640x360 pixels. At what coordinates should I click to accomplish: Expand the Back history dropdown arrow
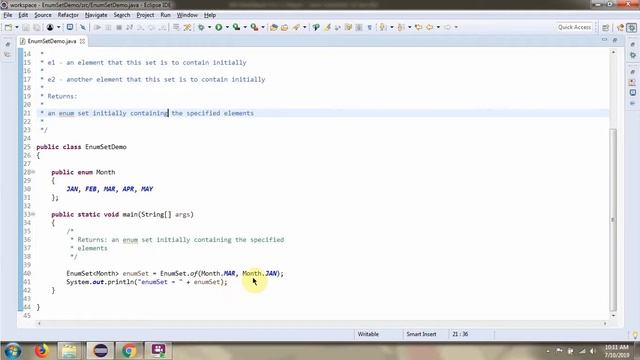[438, 27]
